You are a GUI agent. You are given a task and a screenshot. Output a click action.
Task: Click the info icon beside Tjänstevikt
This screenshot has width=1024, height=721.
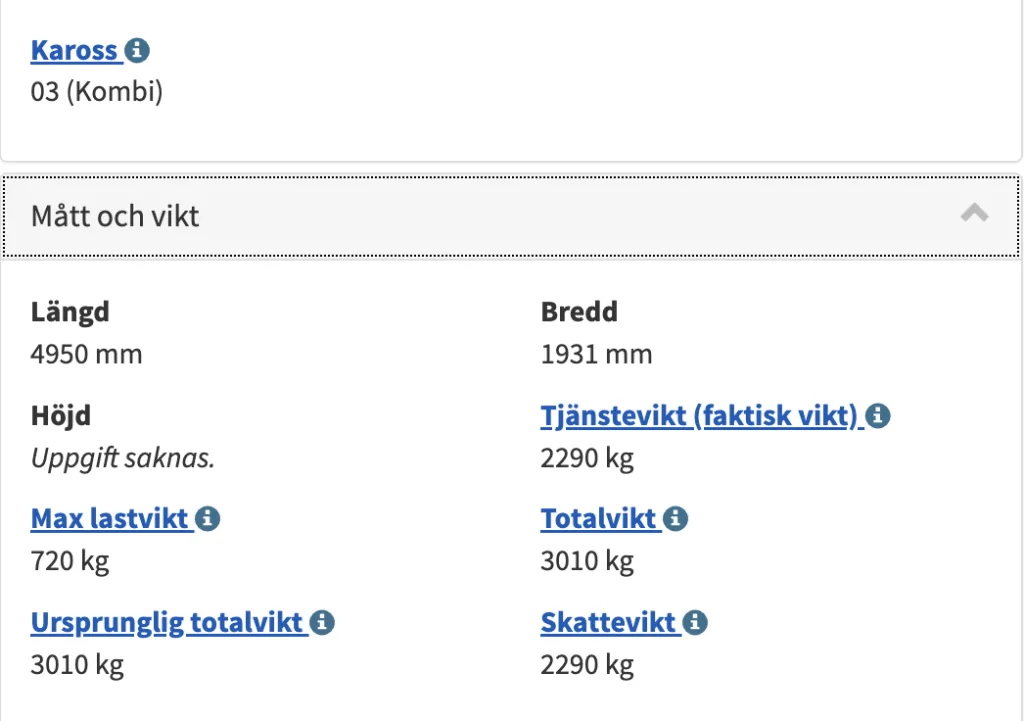point(878,416)
